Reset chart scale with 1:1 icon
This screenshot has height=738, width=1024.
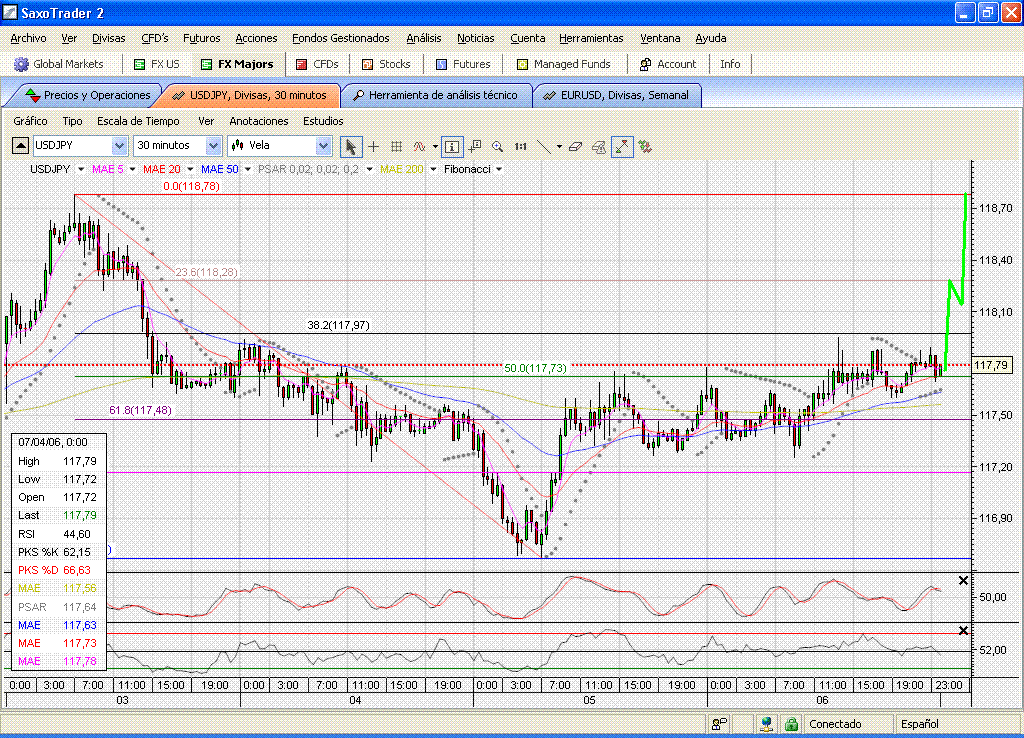pyautogui.click(x=520, y=146)
